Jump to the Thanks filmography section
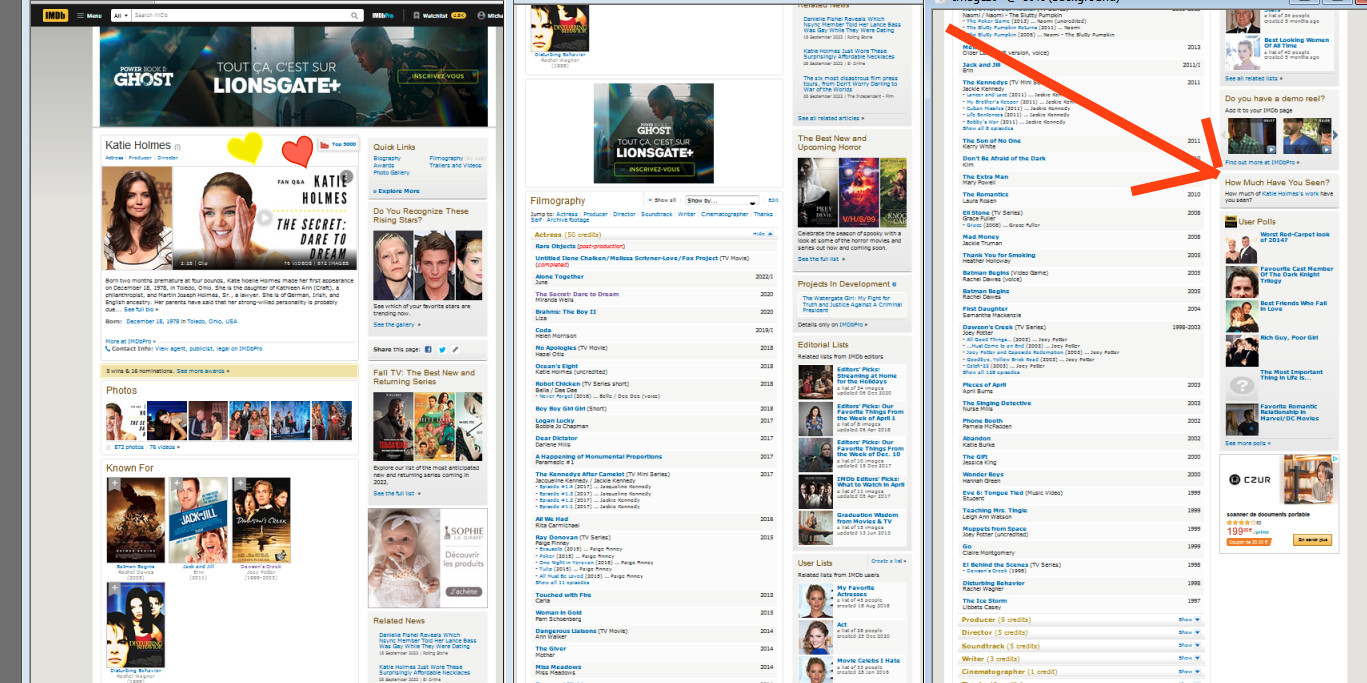Screen dimensions: 1367x683 pos(763,214)
